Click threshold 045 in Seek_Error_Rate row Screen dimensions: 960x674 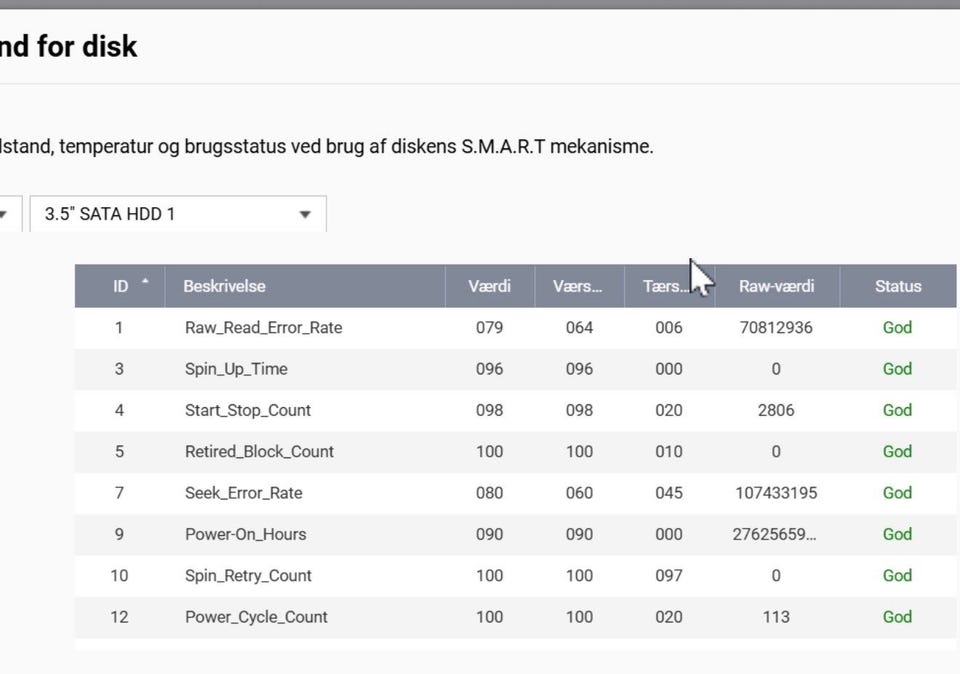coord(669,493)
